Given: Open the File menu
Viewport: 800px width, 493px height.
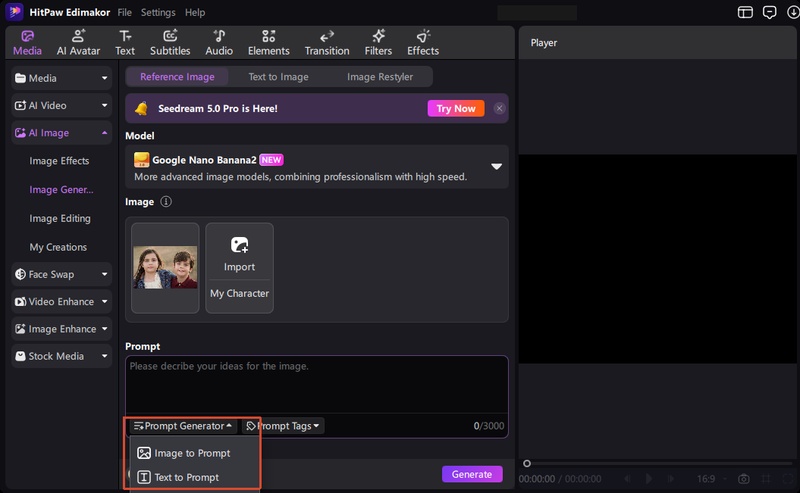Looking at the screenshot, I should 124,12.
